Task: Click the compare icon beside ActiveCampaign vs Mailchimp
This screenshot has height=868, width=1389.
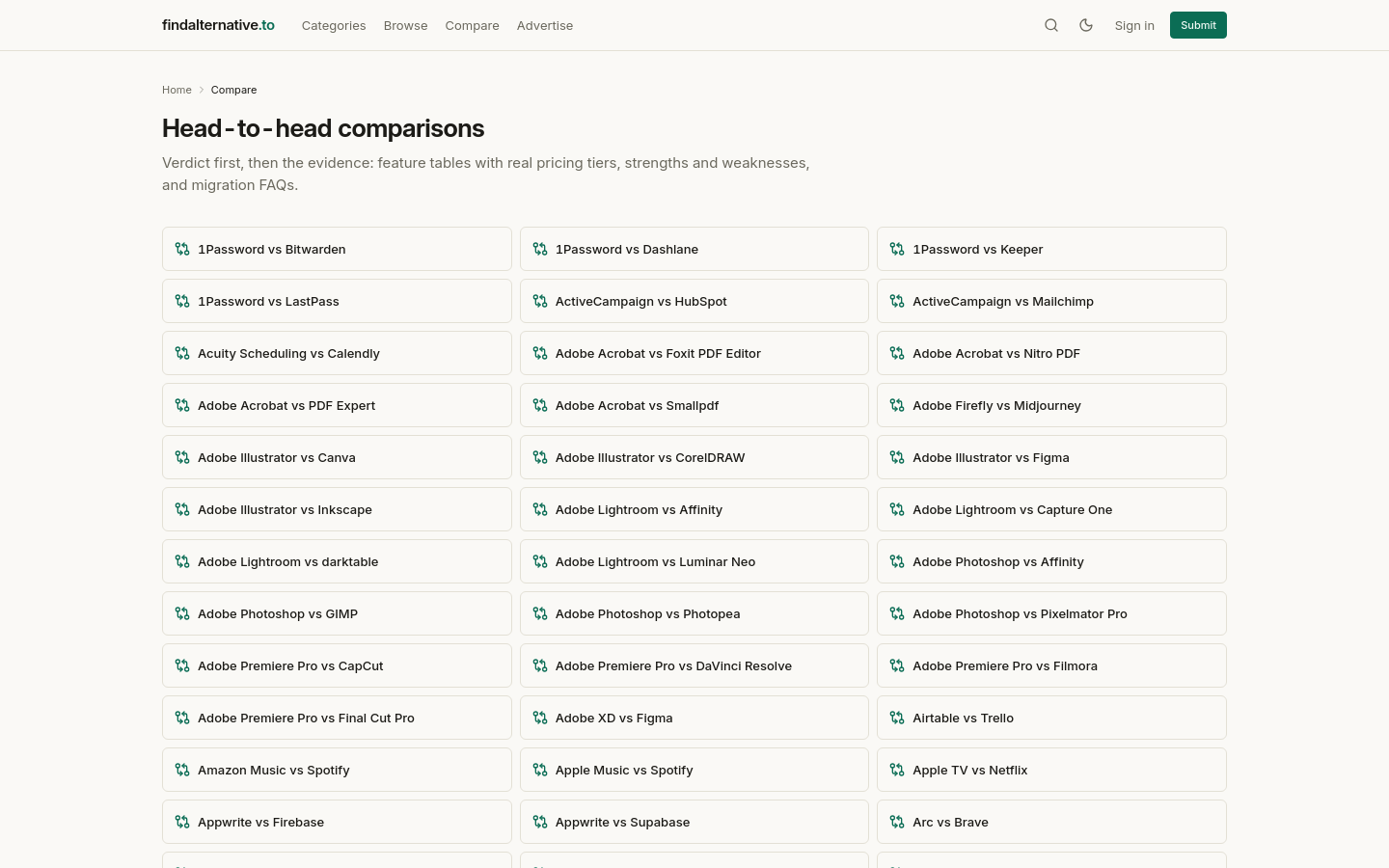Action: pyautogui.click(x=897, y=301)
